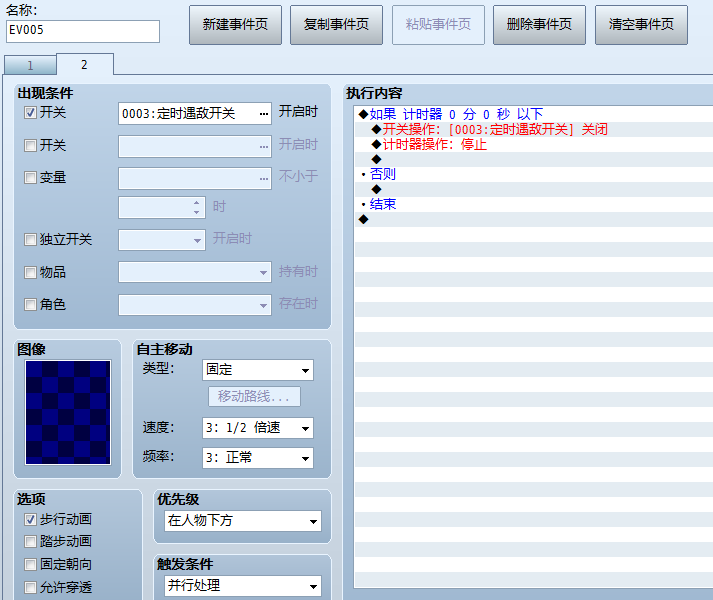The height and width of the screenshot is (600, 713).
Task: Uncheck the 步行动画 option
Action: coord(30,519)
